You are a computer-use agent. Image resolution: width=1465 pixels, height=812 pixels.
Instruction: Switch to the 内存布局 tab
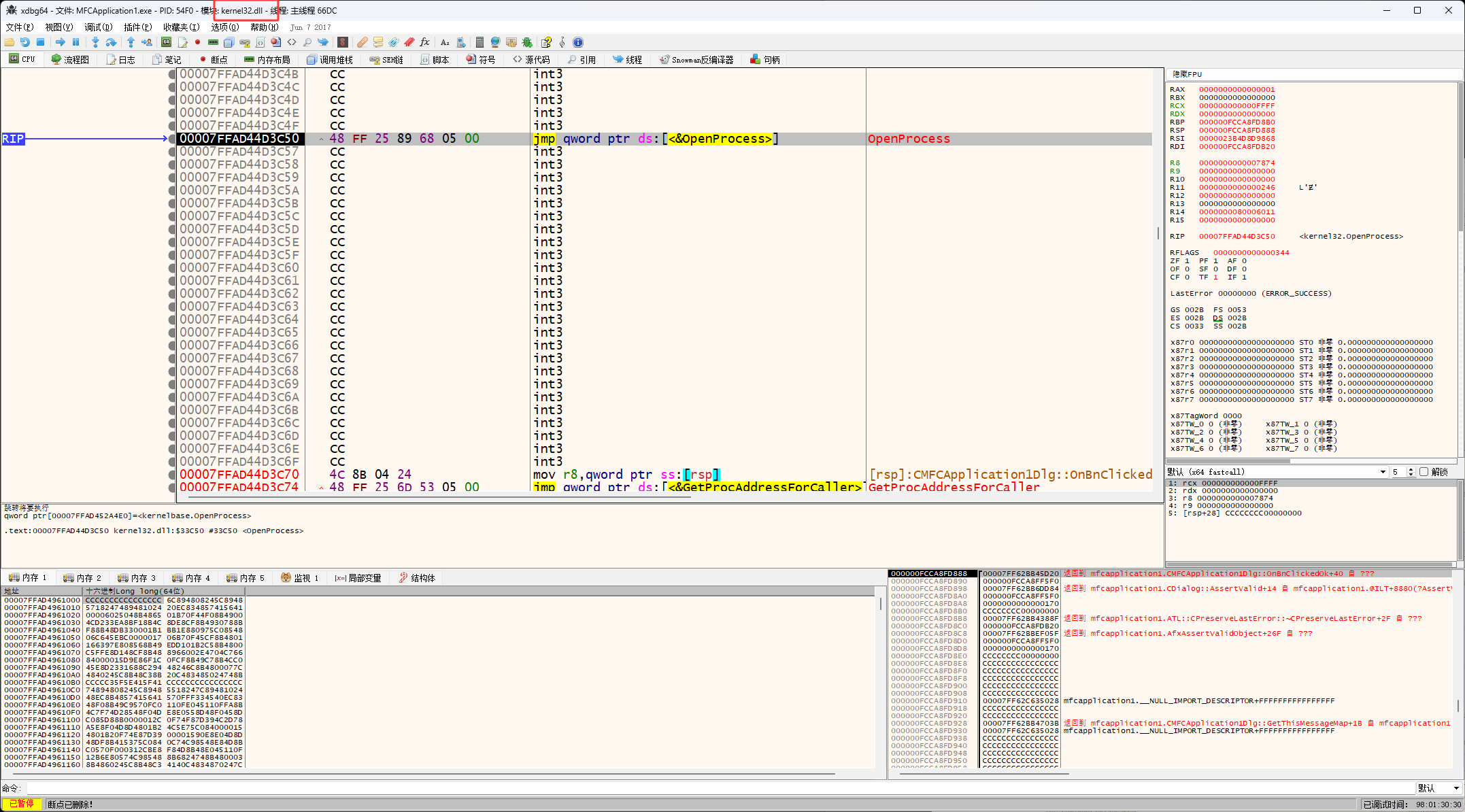click(267, 60)
